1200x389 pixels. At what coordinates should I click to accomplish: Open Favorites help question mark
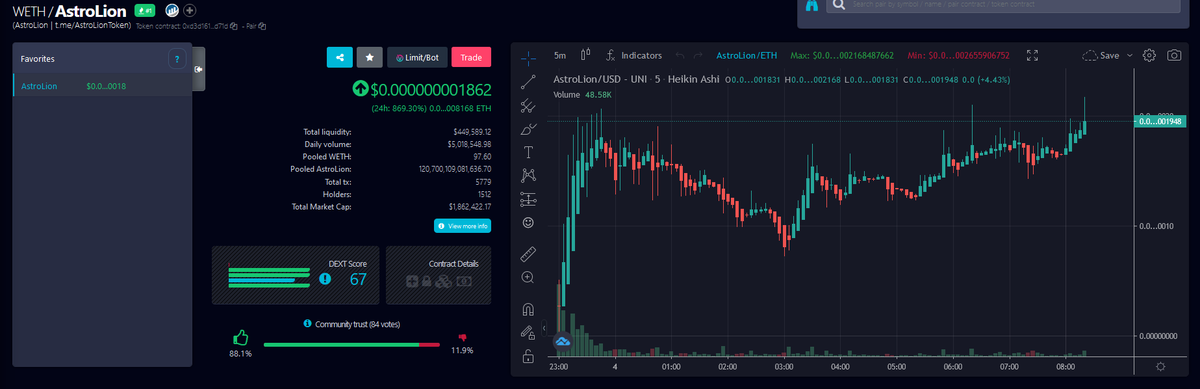click(x=177, y=59)
